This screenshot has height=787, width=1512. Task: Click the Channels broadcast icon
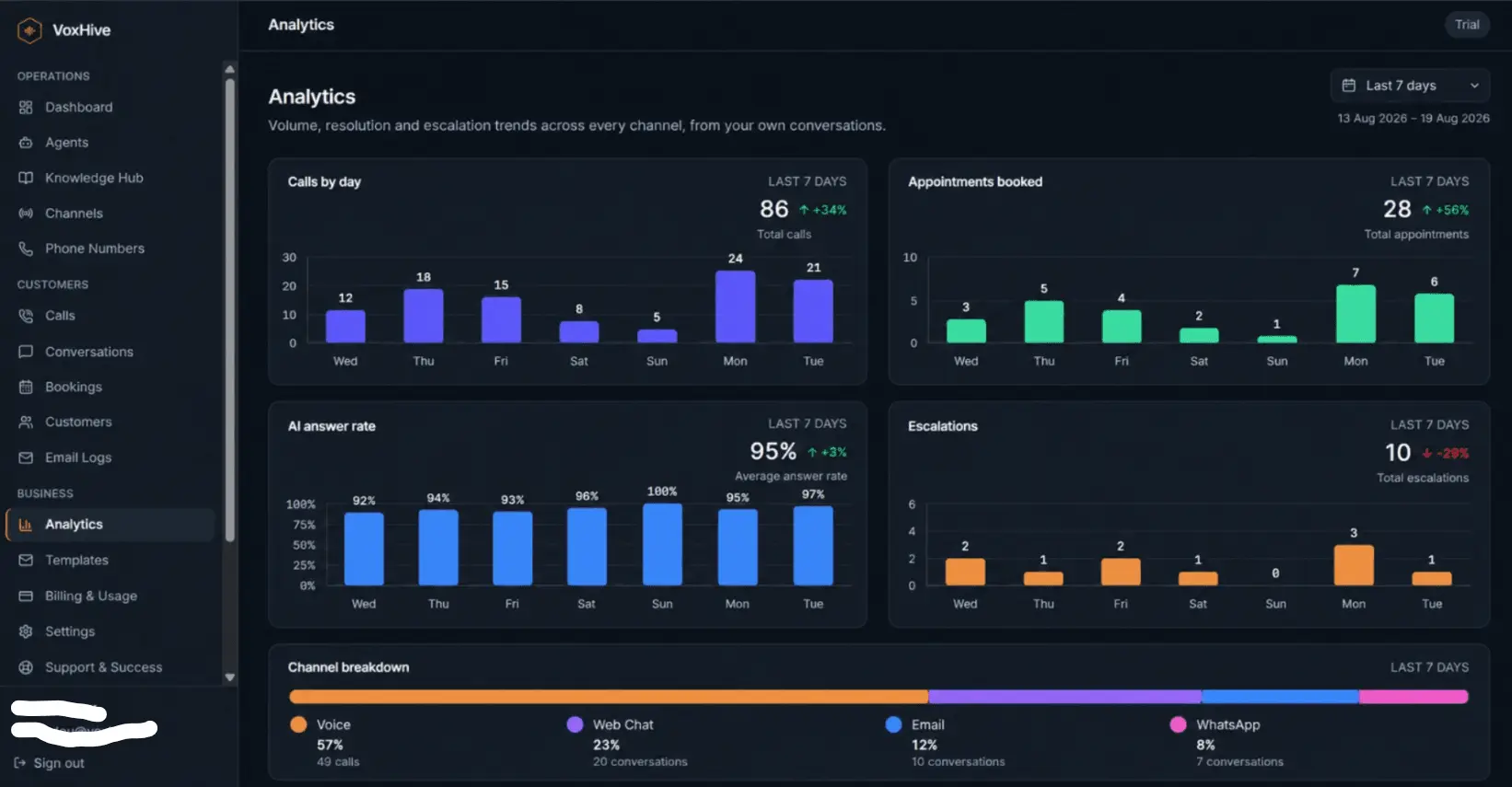pyautogui.click(x=26, y=214)
